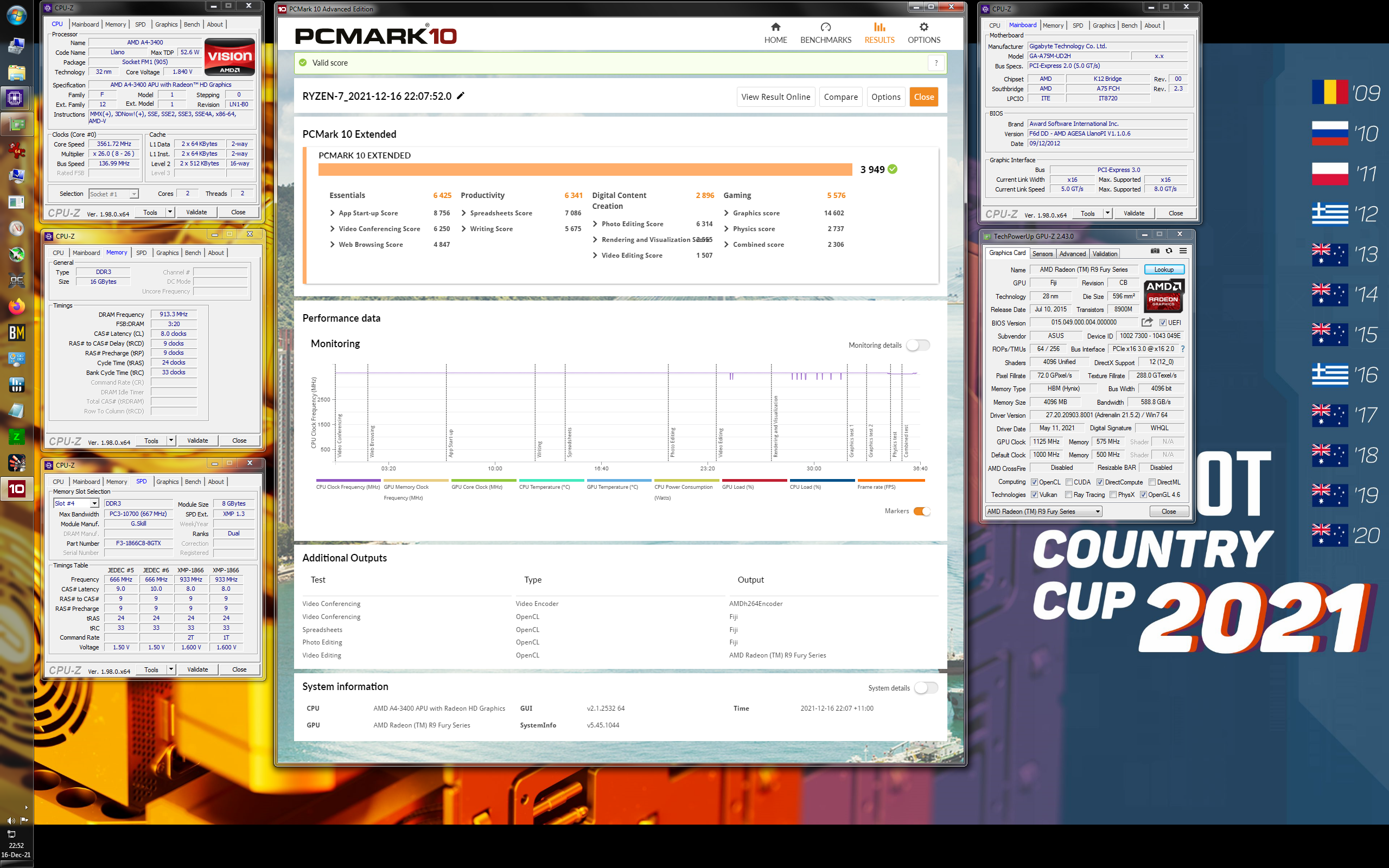Click the AMD Radeon Graphics logo in GPU-Z

(1163, 295)
